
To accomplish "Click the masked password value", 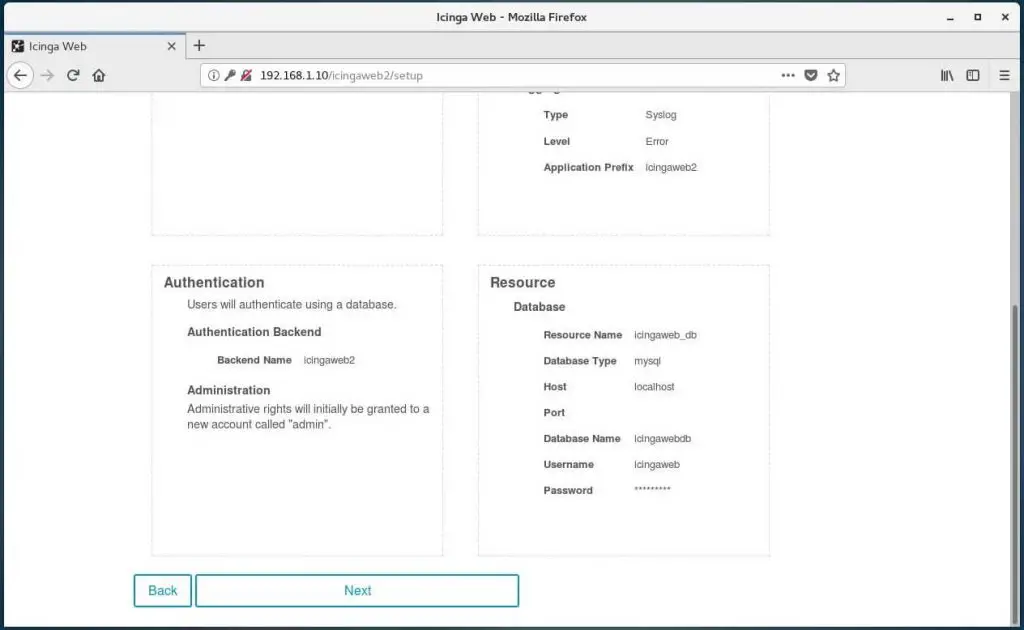I will (x=652, y=490).
